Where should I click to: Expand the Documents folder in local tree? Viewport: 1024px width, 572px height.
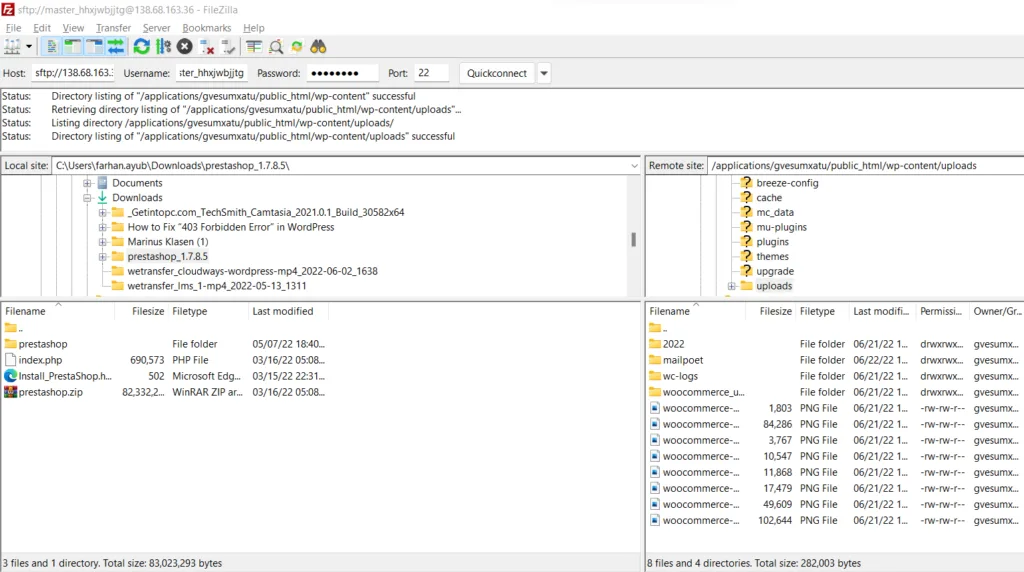(87, 183)
